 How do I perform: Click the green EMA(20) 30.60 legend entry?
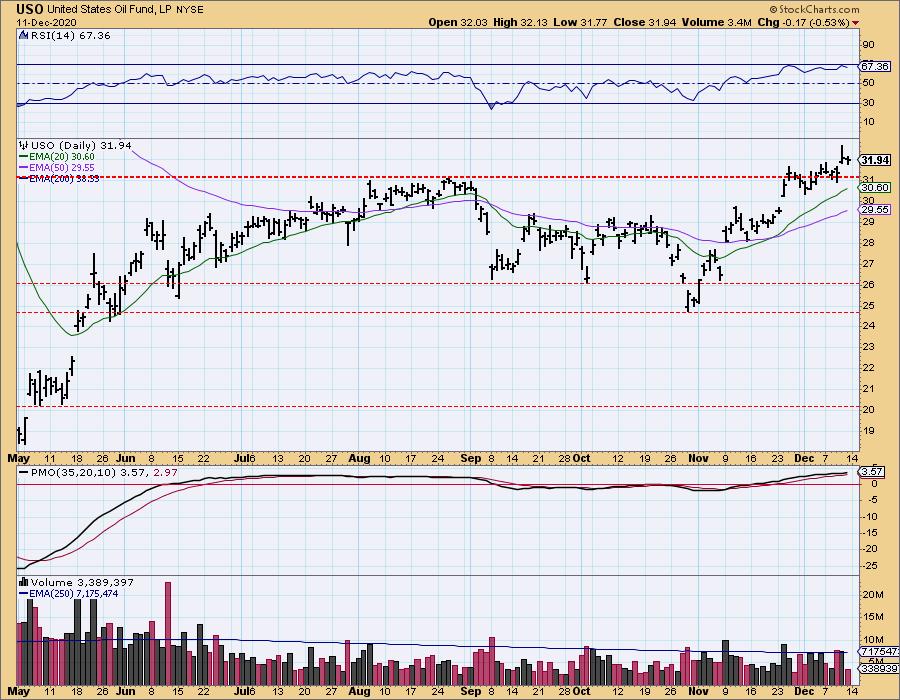pyautogui.click(x=57, y=157)
